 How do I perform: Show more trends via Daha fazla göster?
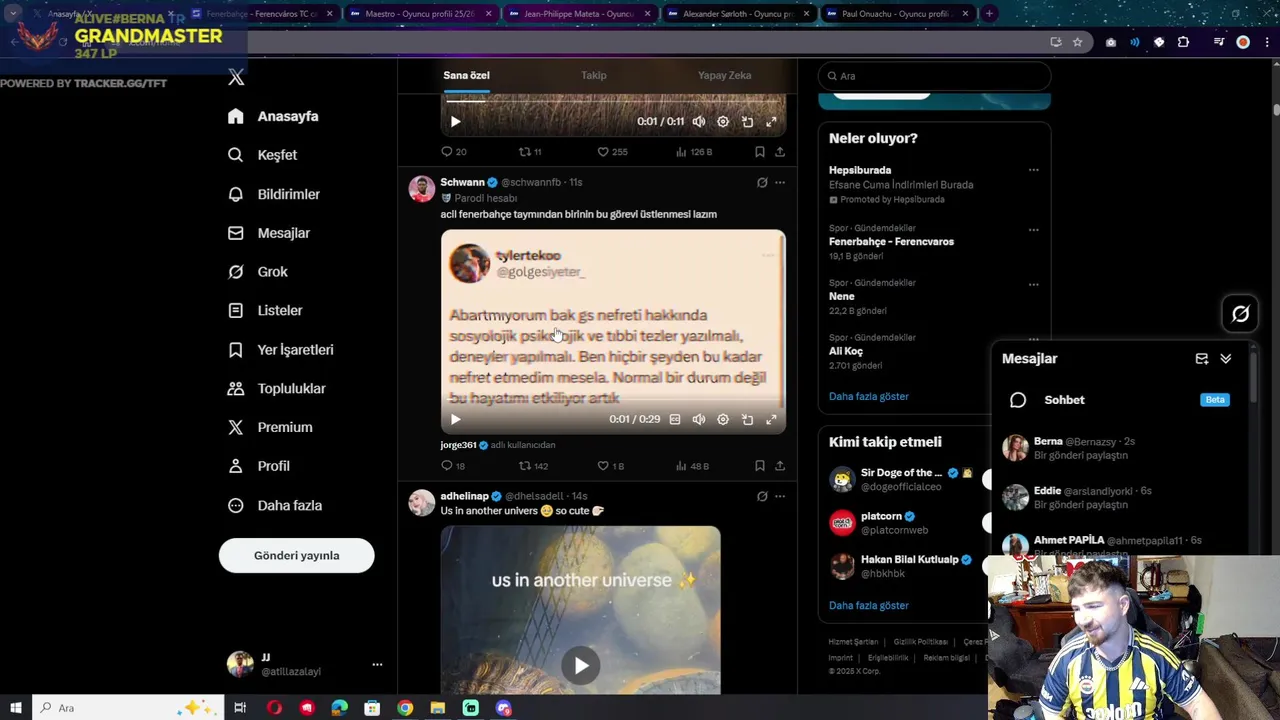[x=869, y=397]
